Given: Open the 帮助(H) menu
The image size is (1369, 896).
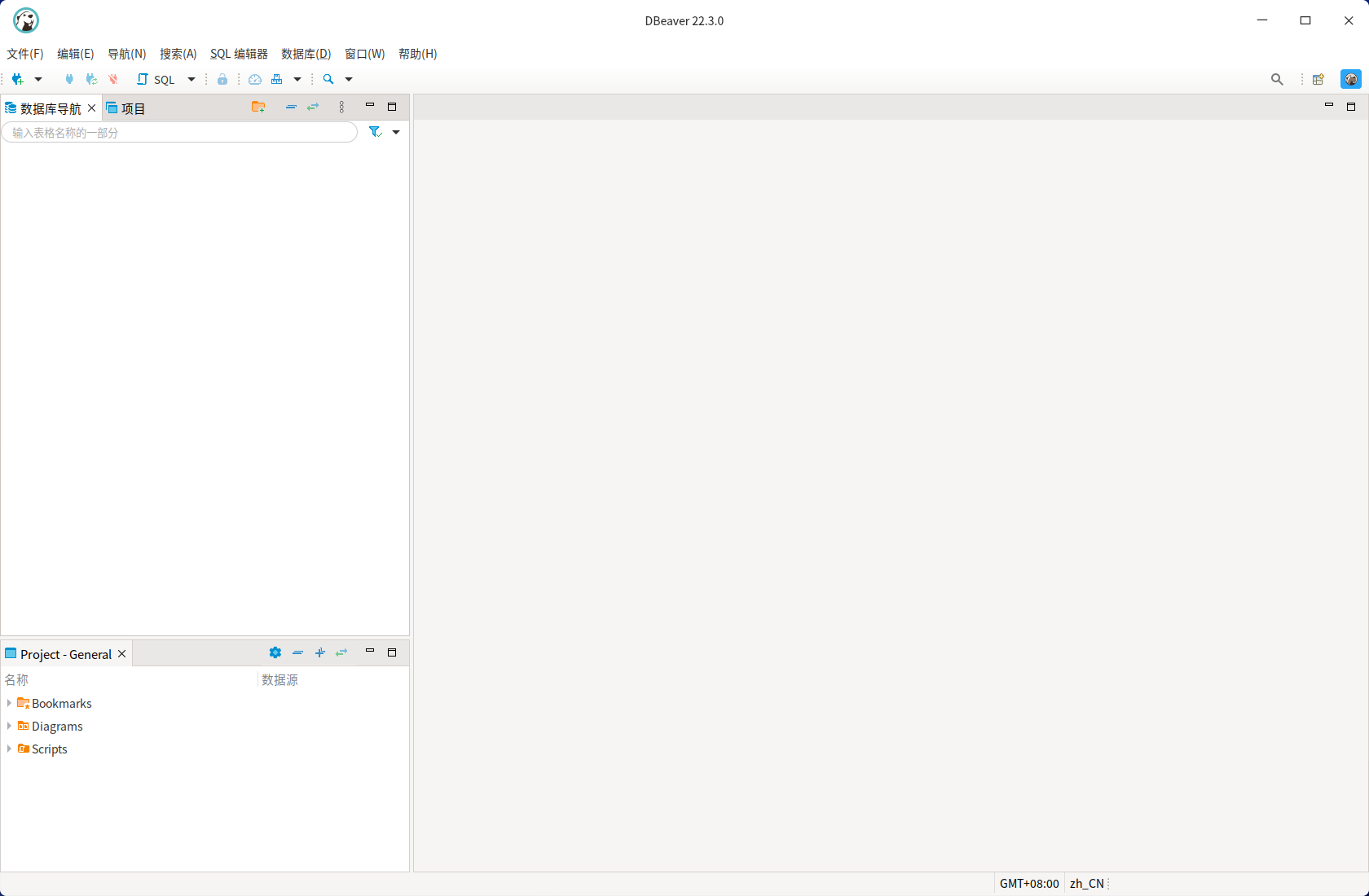Looking at the screenshot, I should click(418, 54).
